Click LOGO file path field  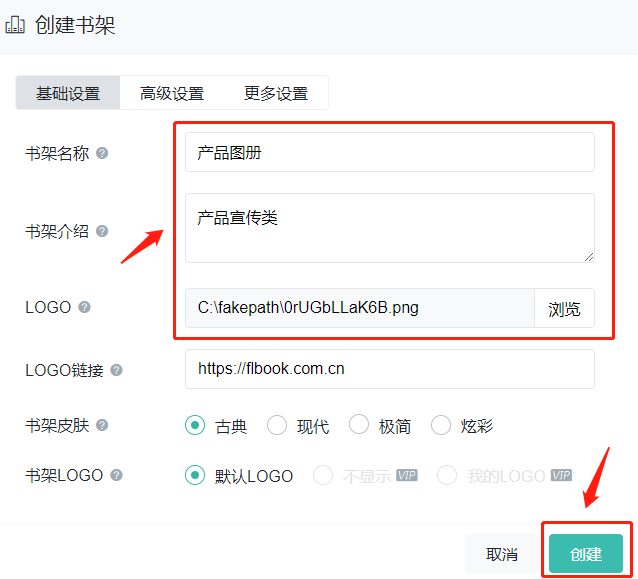pyautogui.click(x=360, y=308)
